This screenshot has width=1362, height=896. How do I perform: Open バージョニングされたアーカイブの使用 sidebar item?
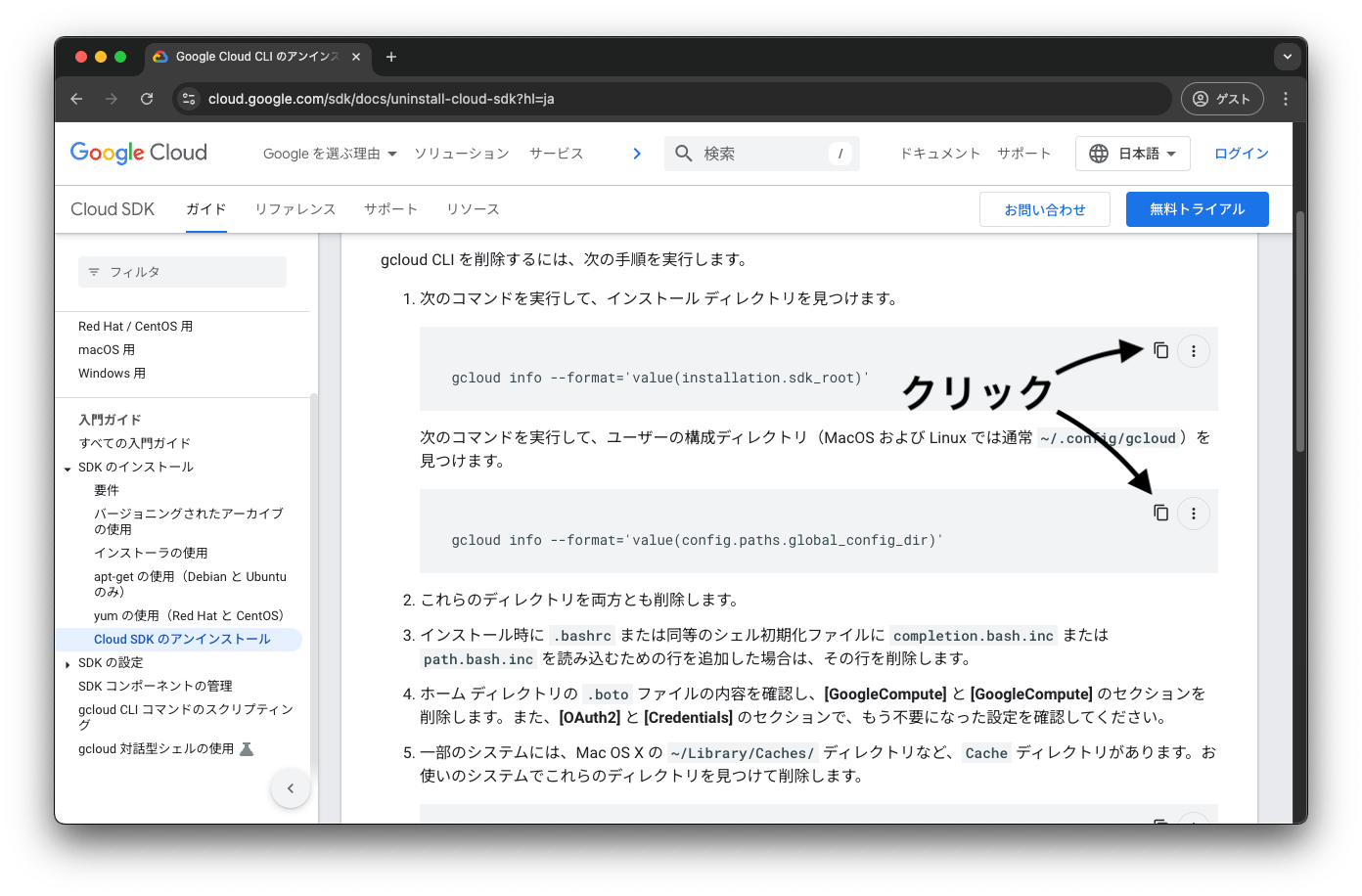click(189, 521)
